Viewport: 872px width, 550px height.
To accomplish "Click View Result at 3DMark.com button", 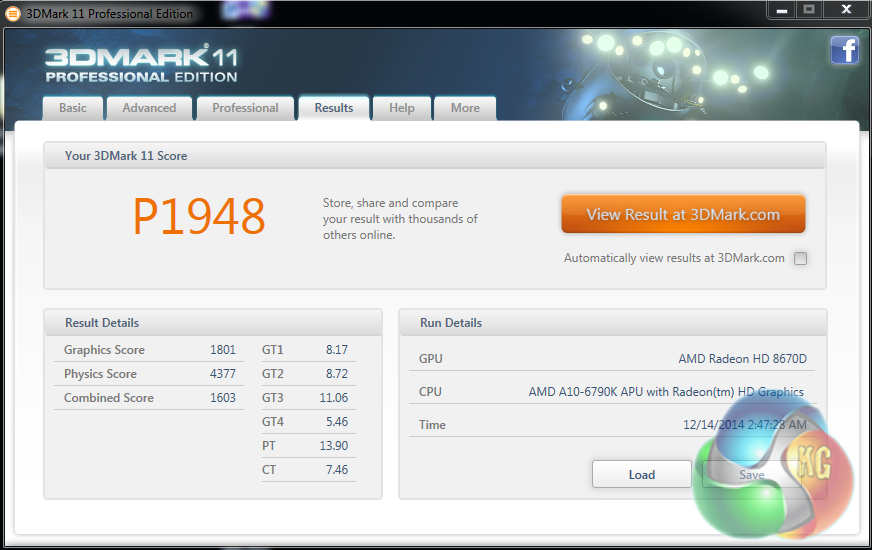I will [683, 214].
